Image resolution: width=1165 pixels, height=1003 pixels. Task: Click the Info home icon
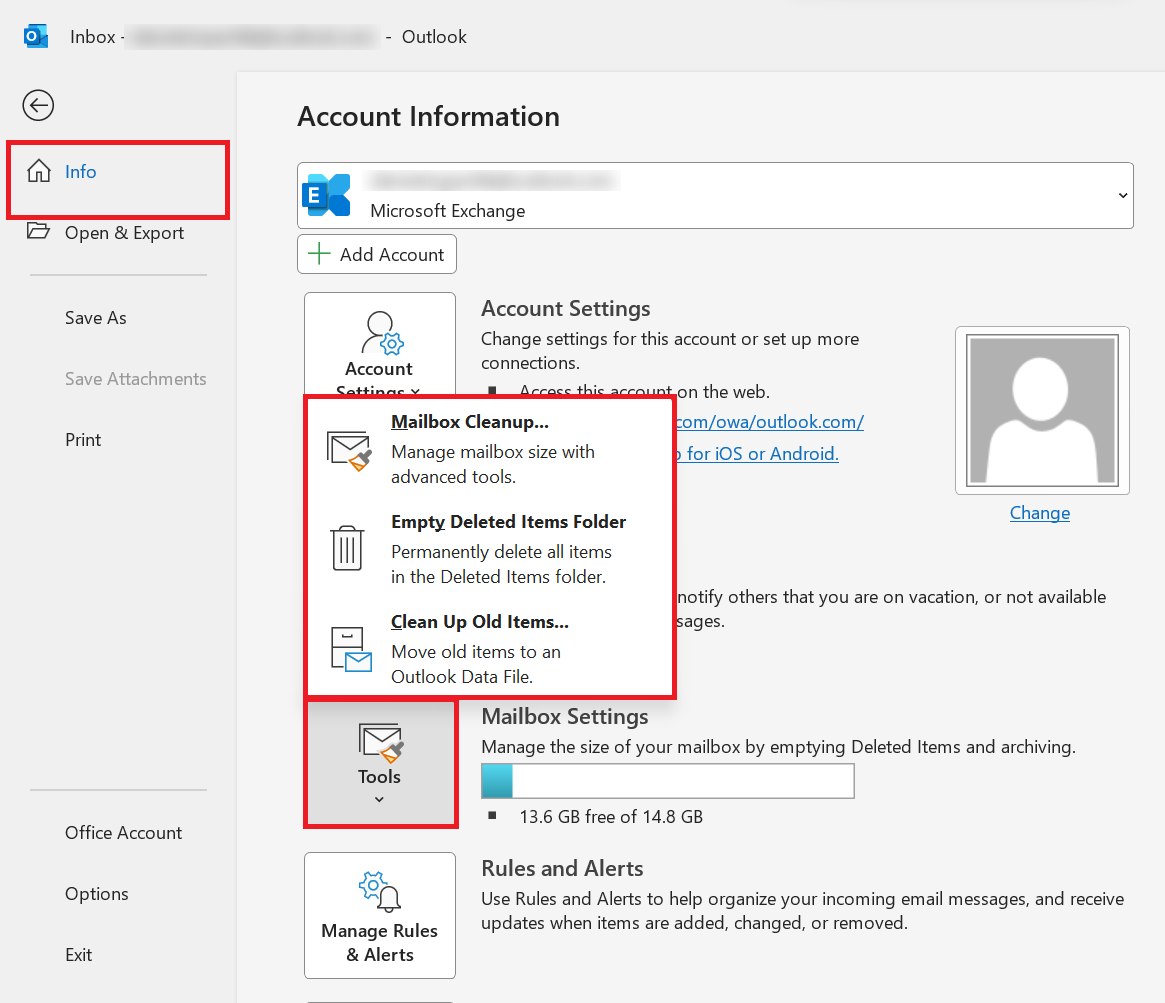click(x=39, y=171)
